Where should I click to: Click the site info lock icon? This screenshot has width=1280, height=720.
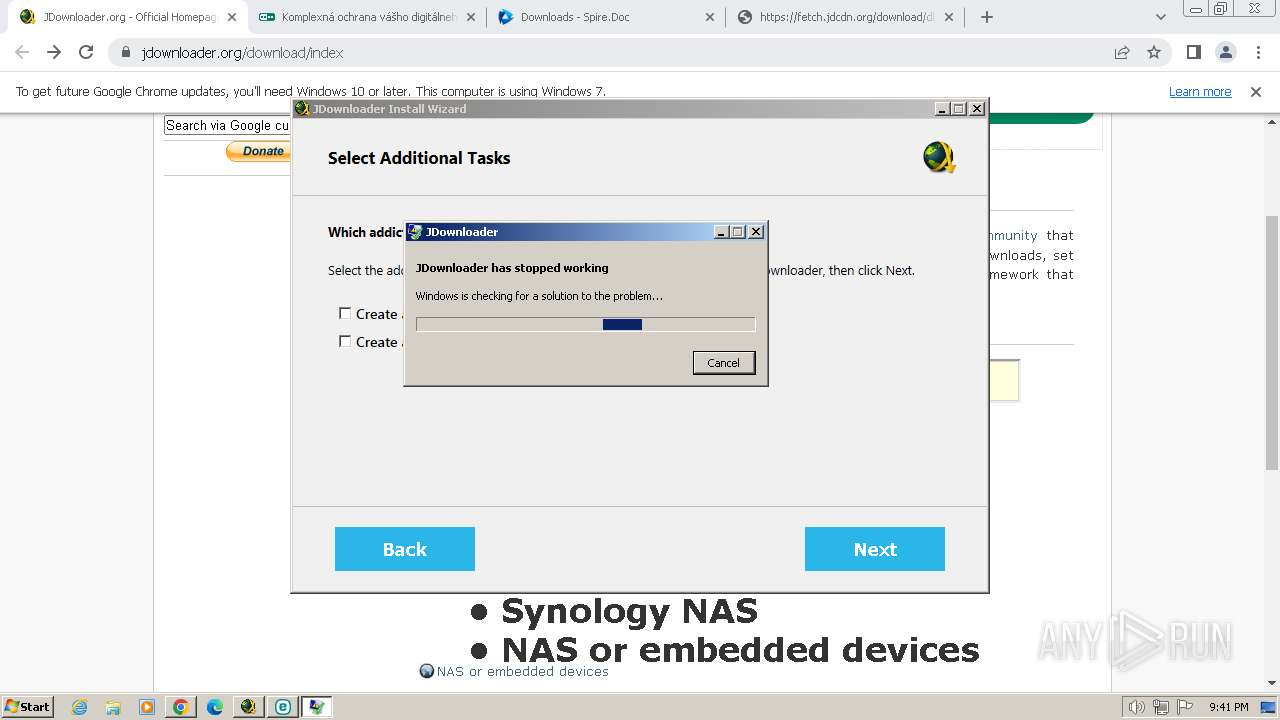pyautogui.click(x=126, y=53)
